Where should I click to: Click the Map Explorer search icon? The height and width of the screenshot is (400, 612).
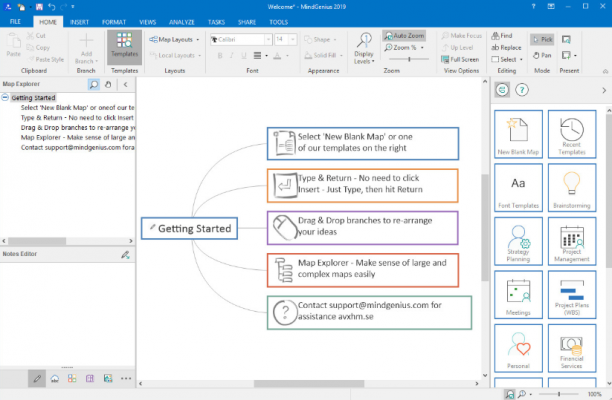94,84
